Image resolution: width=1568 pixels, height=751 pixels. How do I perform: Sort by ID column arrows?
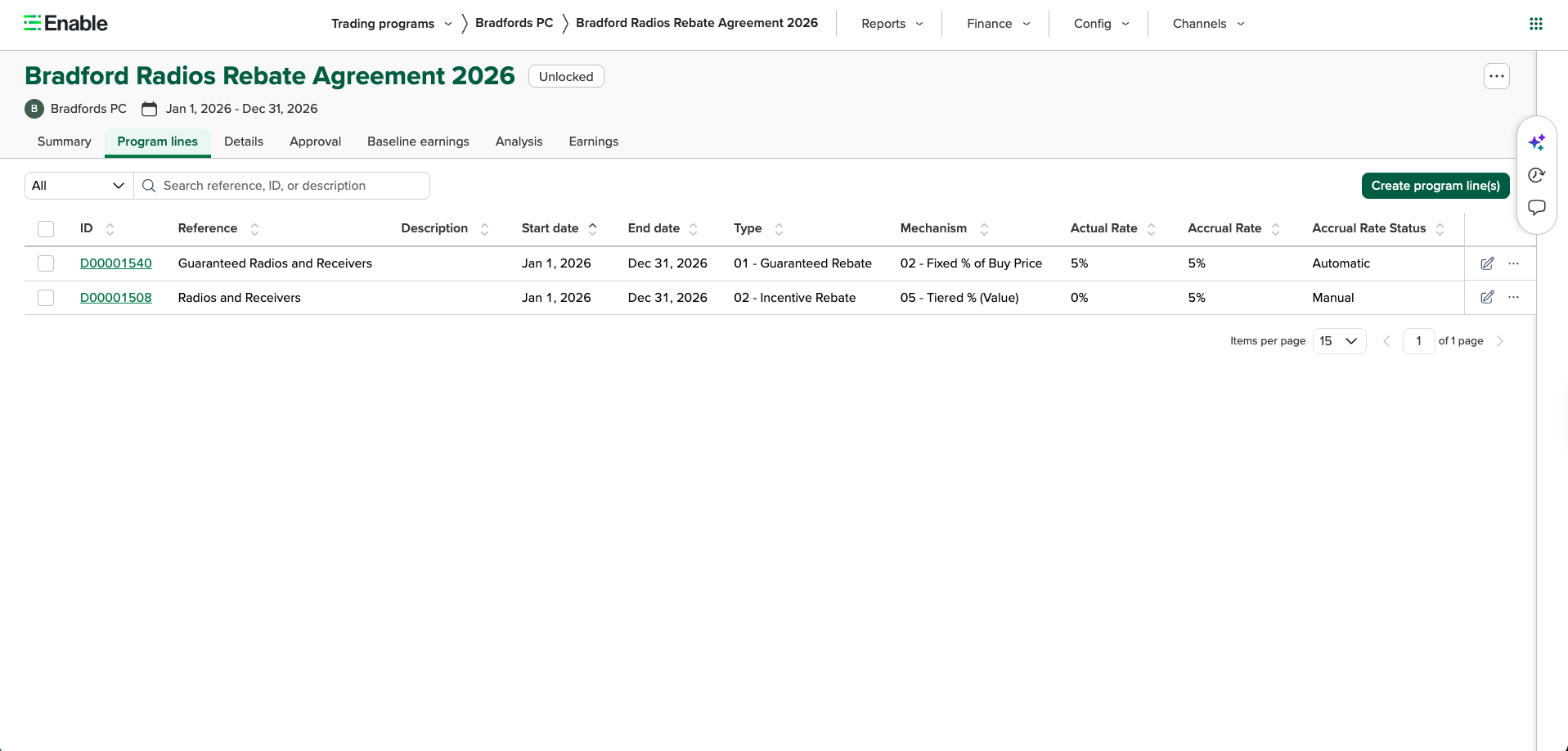point(110,229)
